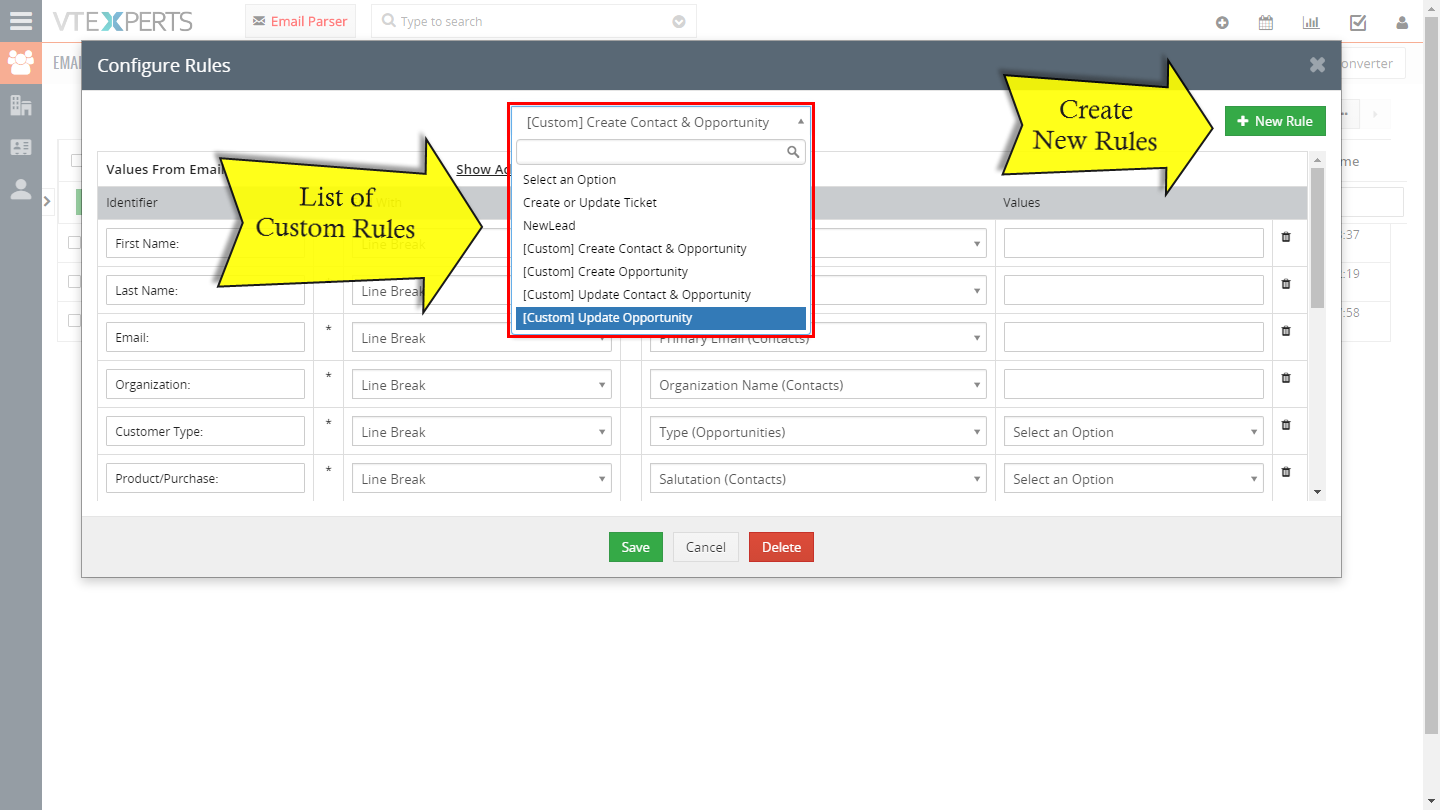This screenshot has width=1440, height=810.
Task: Select 'NewLead' rule
Action: pos(660,226)
